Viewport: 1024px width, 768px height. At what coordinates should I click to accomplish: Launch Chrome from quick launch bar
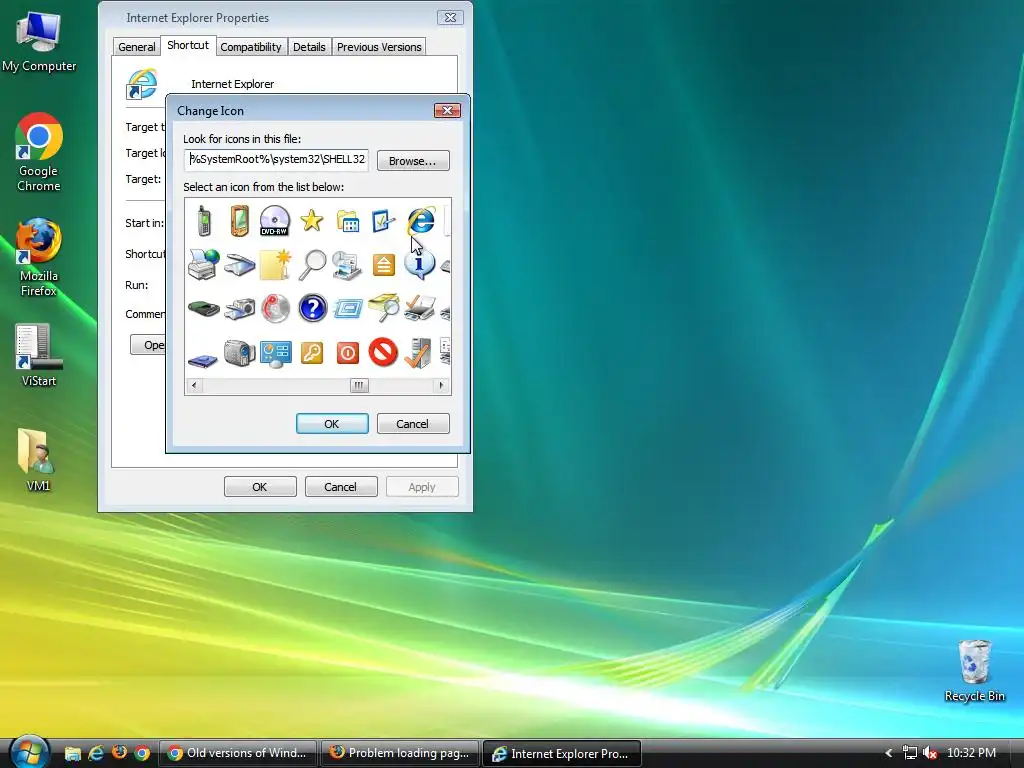point(142,753)
